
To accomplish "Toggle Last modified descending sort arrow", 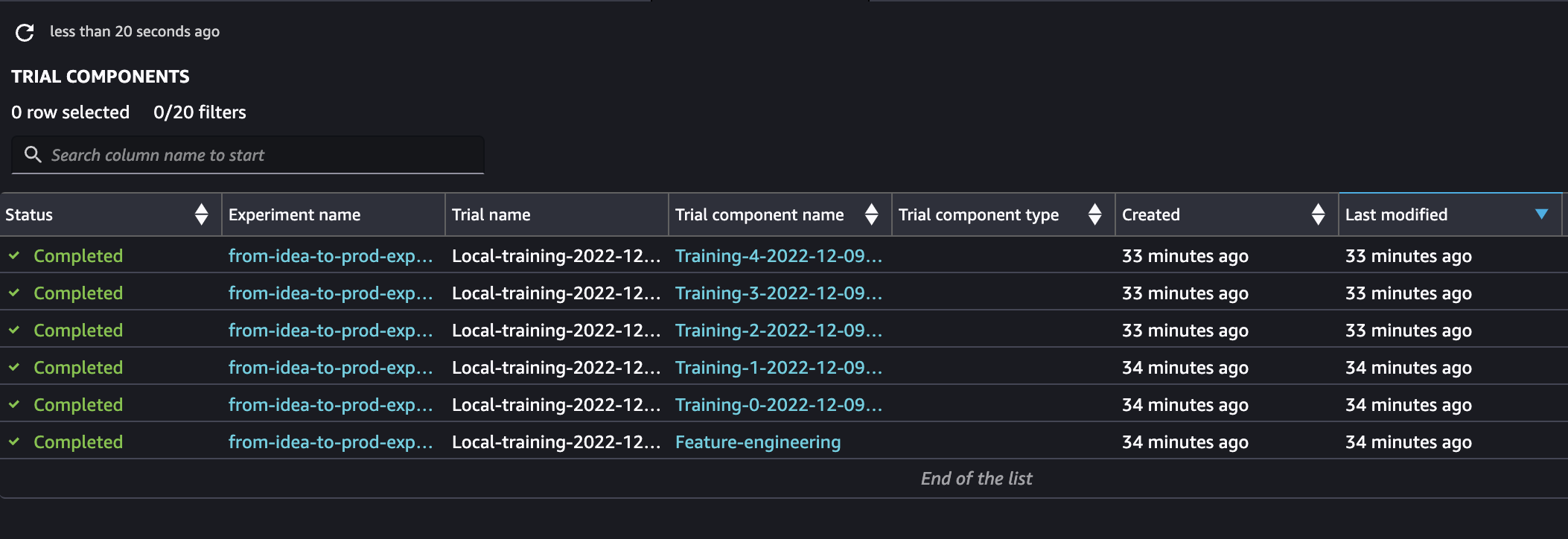I will 1542,214.
